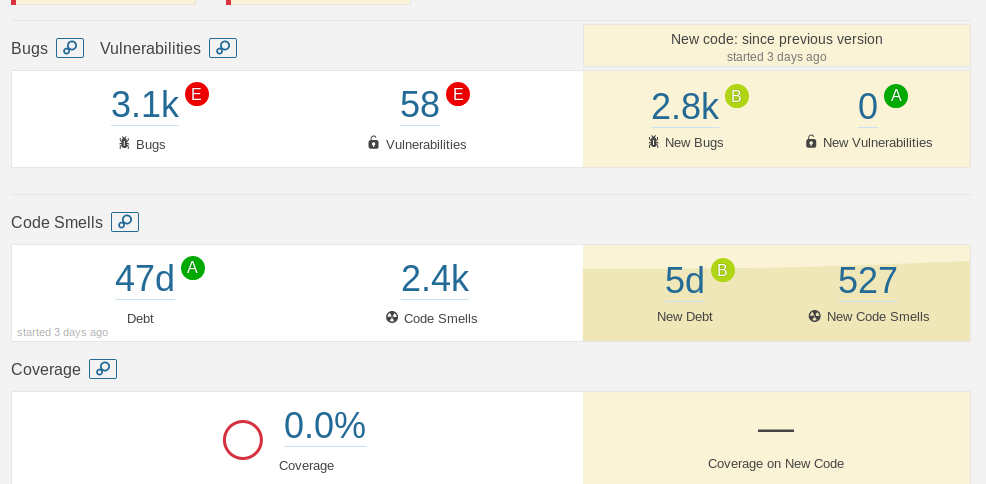This screenshot has width=986, height=484.
Task: Click the bug icon beside New Bugs
Action: [653, 141]
